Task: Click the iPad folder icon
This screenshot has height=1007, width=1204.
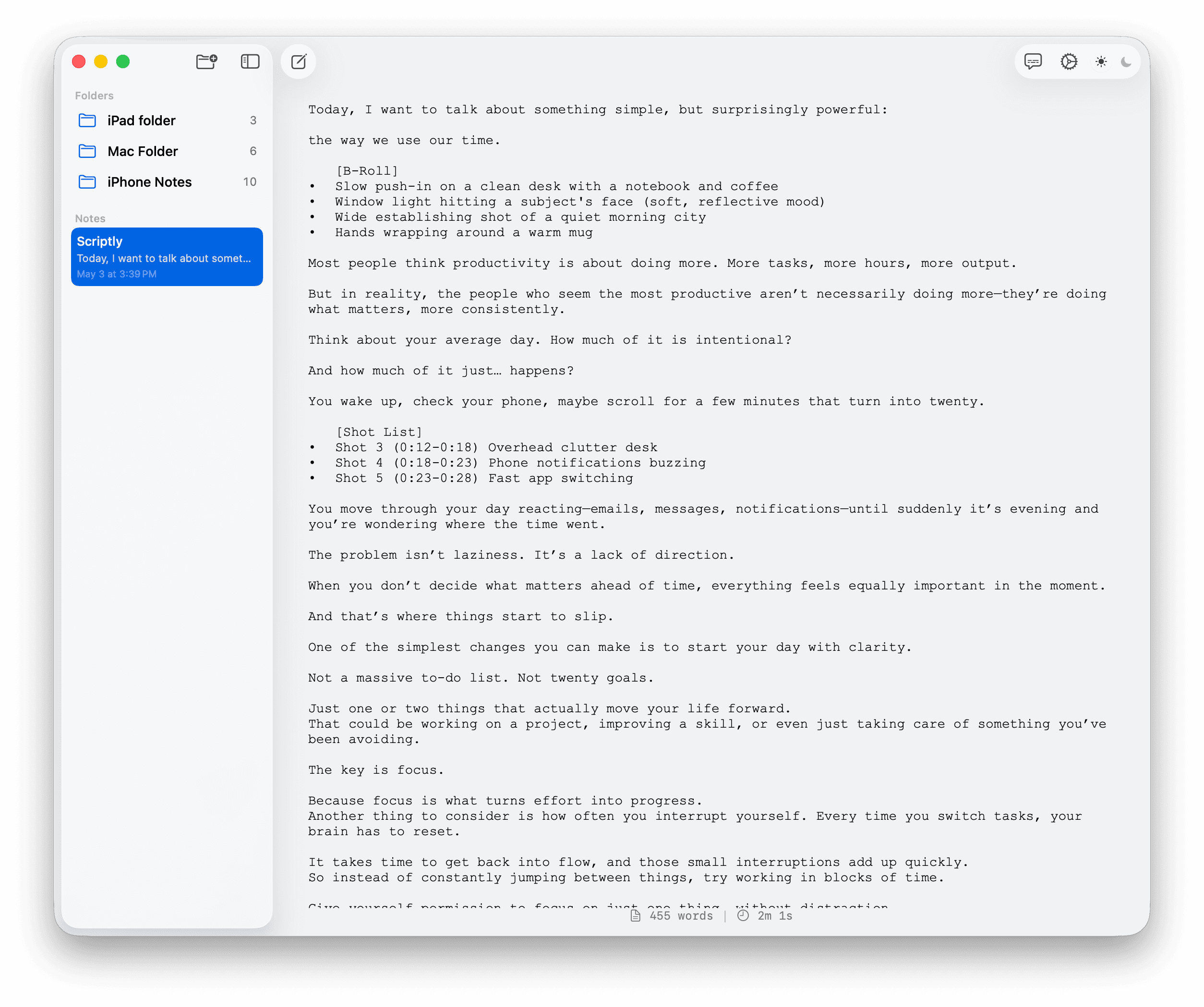Action: [x=87, y=120]
